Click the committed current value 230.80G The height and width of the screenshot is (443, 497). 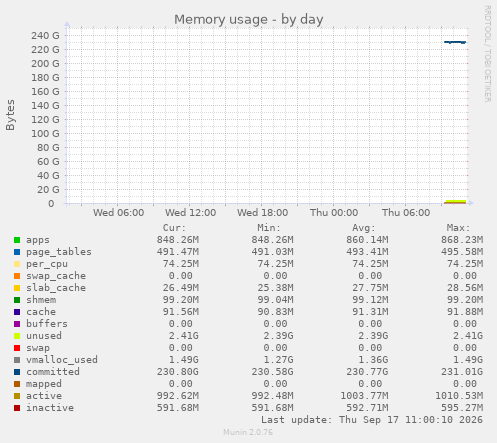178,372
